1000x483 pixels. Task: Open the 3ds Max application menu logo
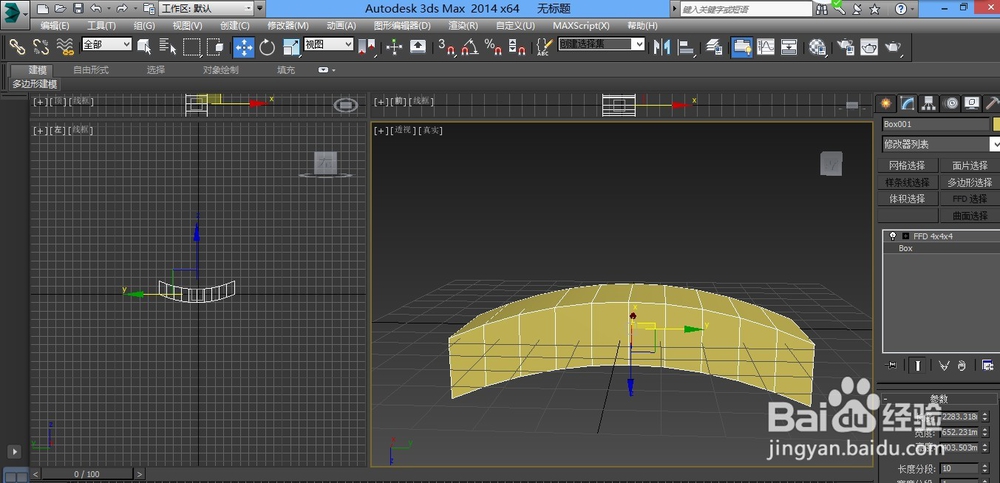point(14,13)
